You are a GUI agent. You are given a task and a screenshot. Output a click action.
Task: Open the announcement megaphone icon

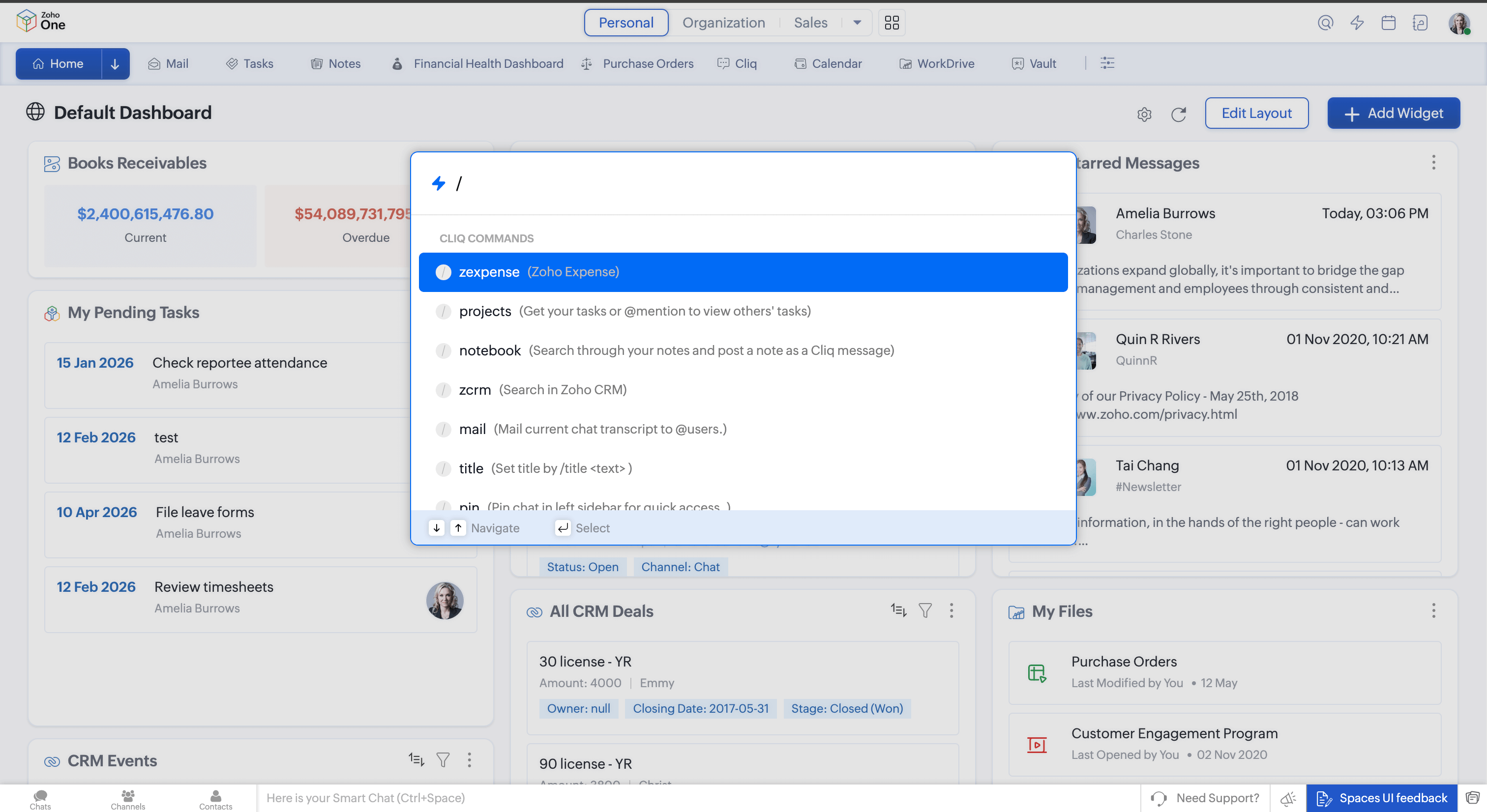click(1288, 798)
